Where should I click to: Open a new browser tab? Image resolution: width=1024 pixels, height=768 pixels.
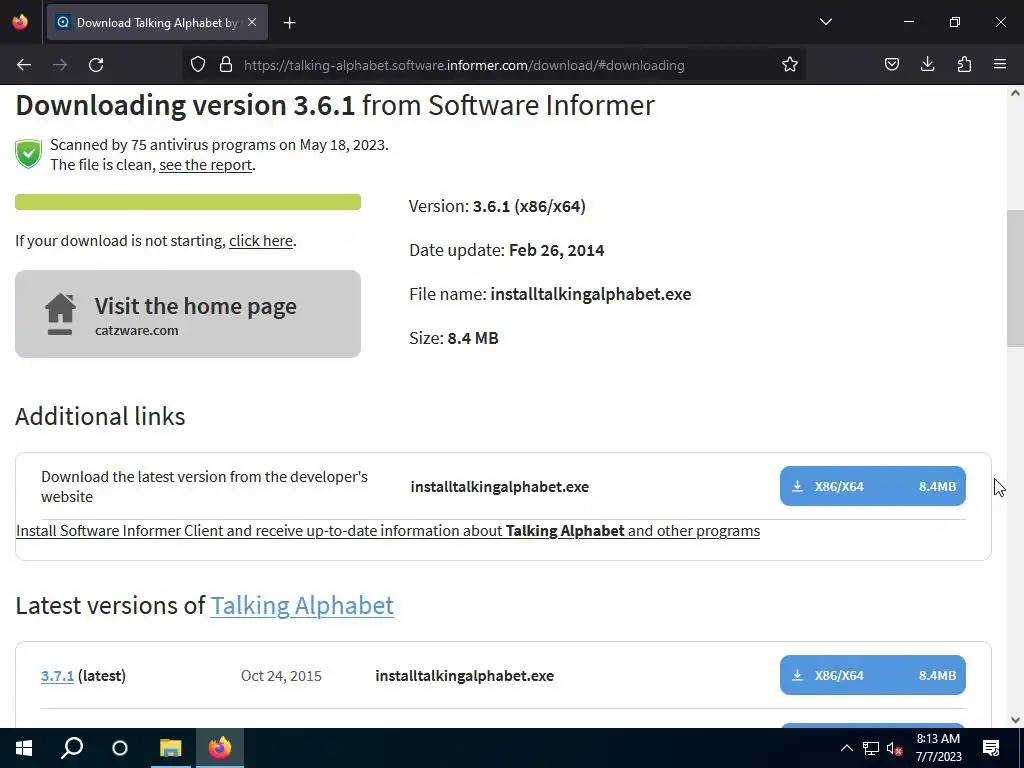click(x=290, y=23)
